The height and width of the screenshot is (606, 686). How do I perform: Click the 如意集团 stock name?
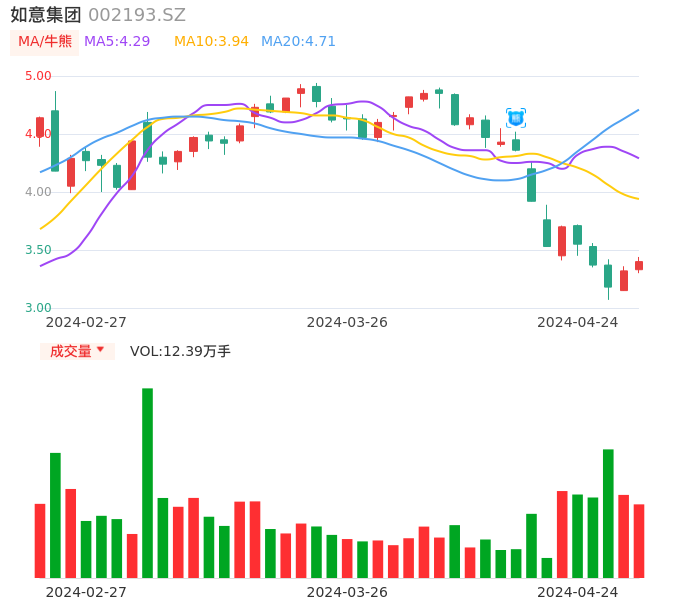tap(46, 15)
